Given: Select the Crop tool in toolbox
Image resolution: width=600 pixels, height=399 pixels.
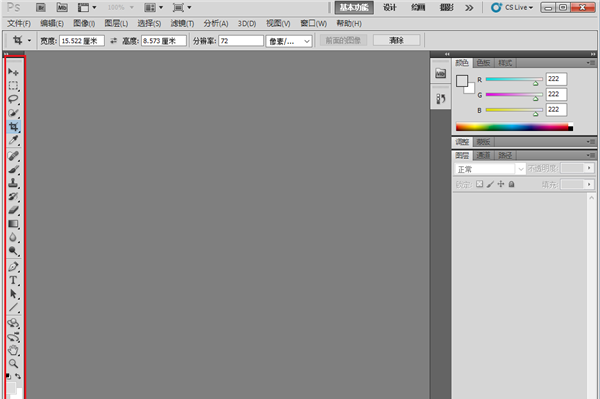Looking at the screenshot, I should 13,127.
